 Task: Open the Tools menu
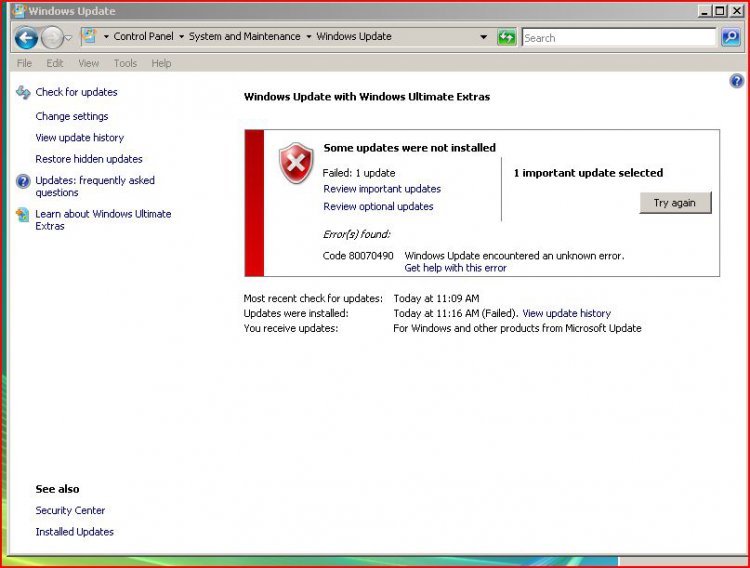pos(125,63)
